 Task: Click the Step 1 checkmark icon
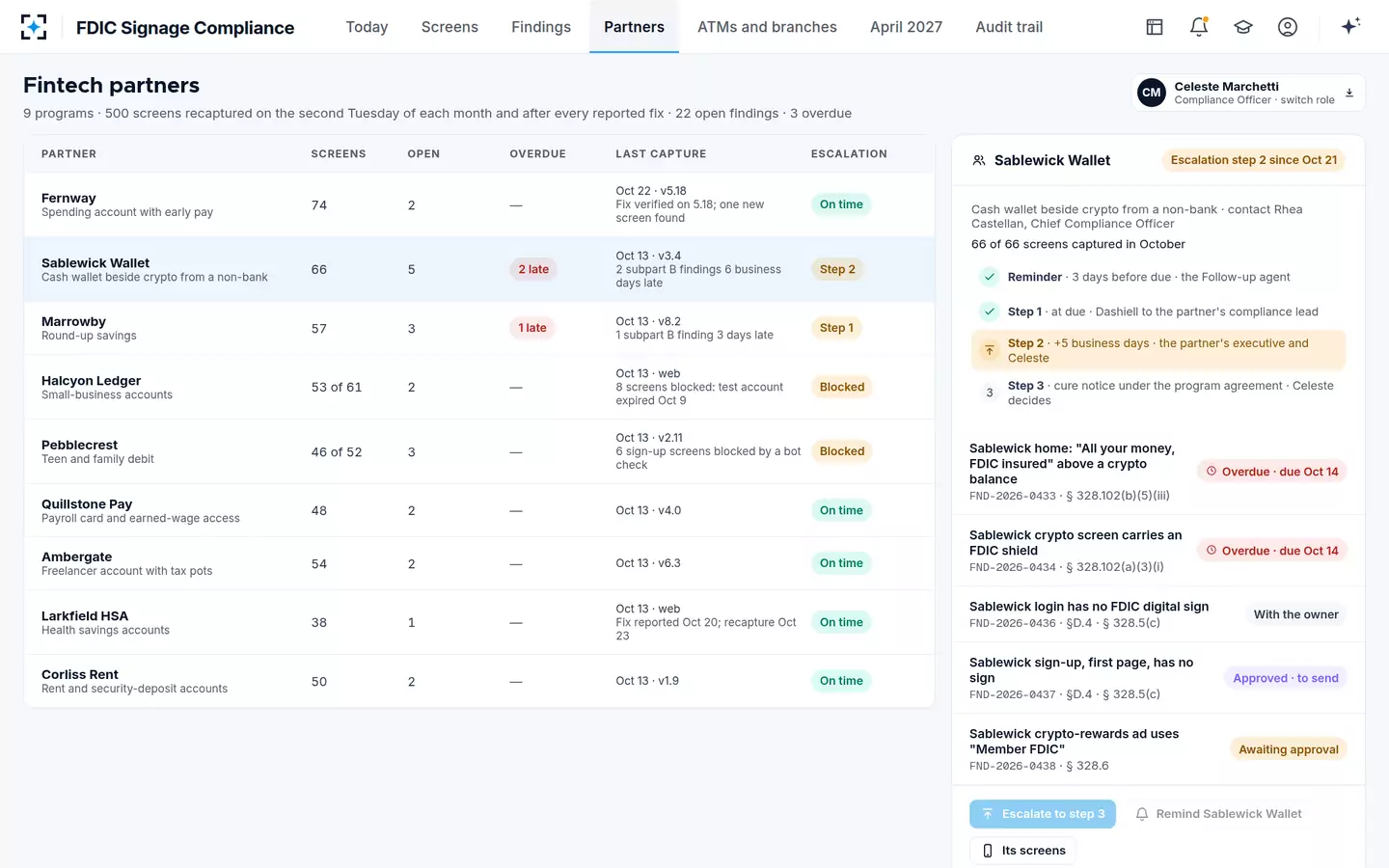[990, 312]
